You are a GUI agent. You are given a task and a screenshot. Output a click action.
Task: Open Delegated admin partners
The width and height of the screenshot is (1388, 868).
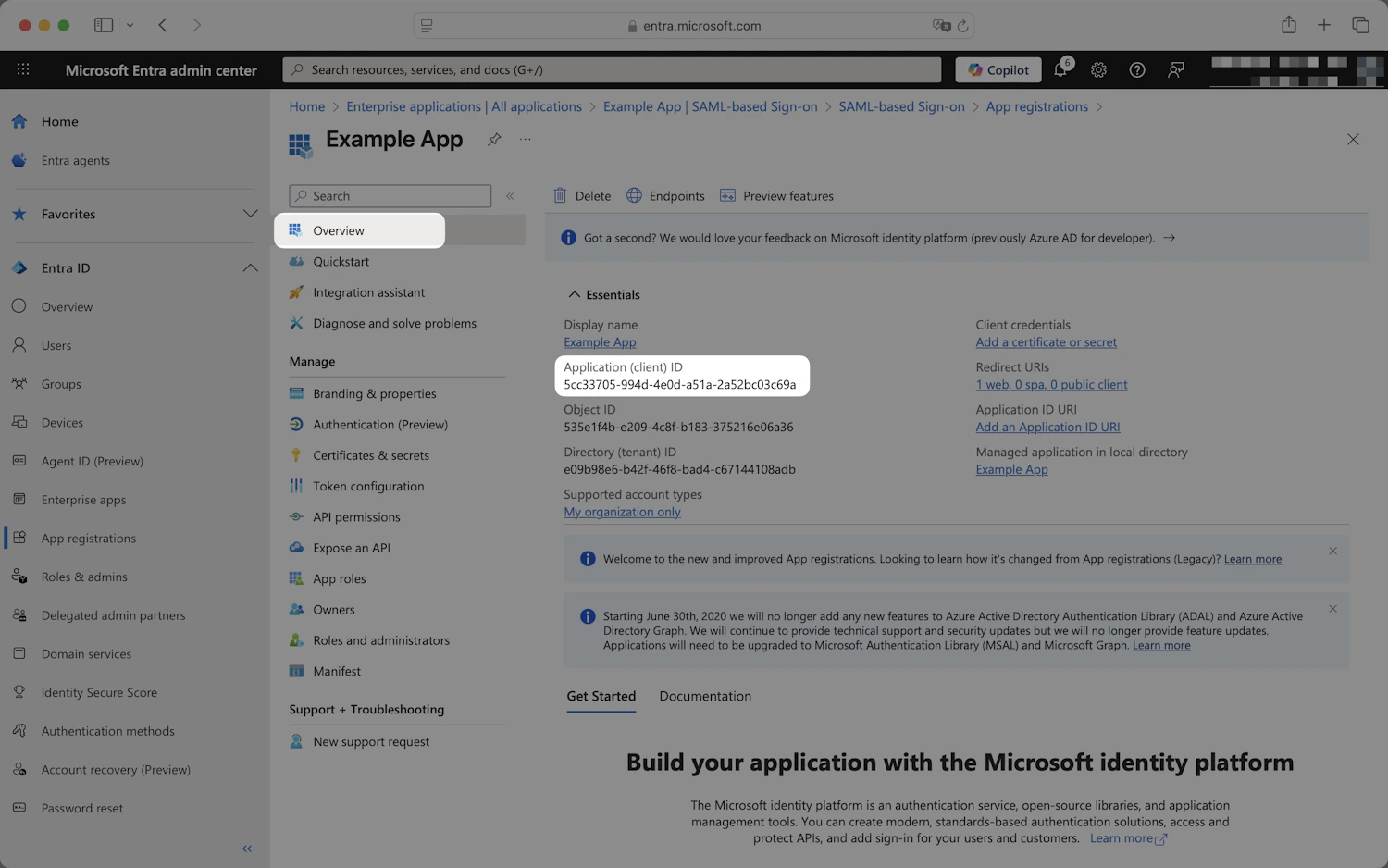(113, 615)
